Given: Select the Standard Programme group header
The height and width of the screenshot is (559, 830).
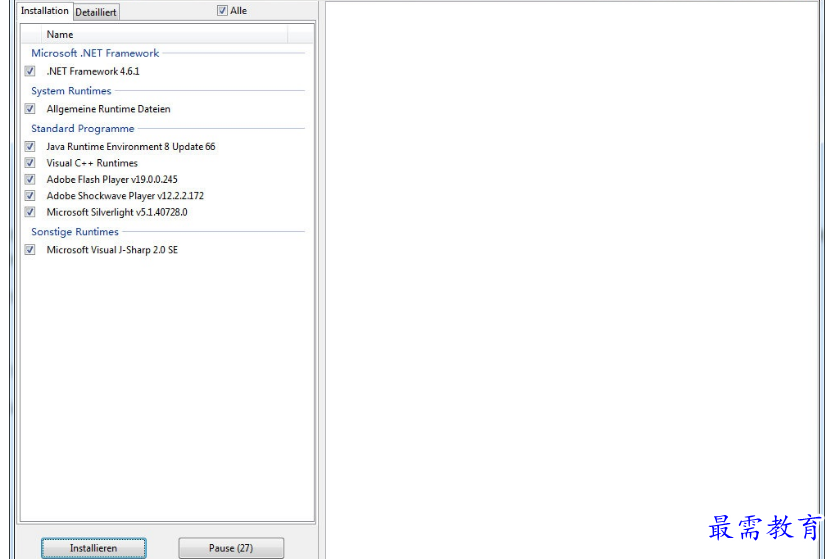Looking at the screenshot, I should (x=83, y=128).
